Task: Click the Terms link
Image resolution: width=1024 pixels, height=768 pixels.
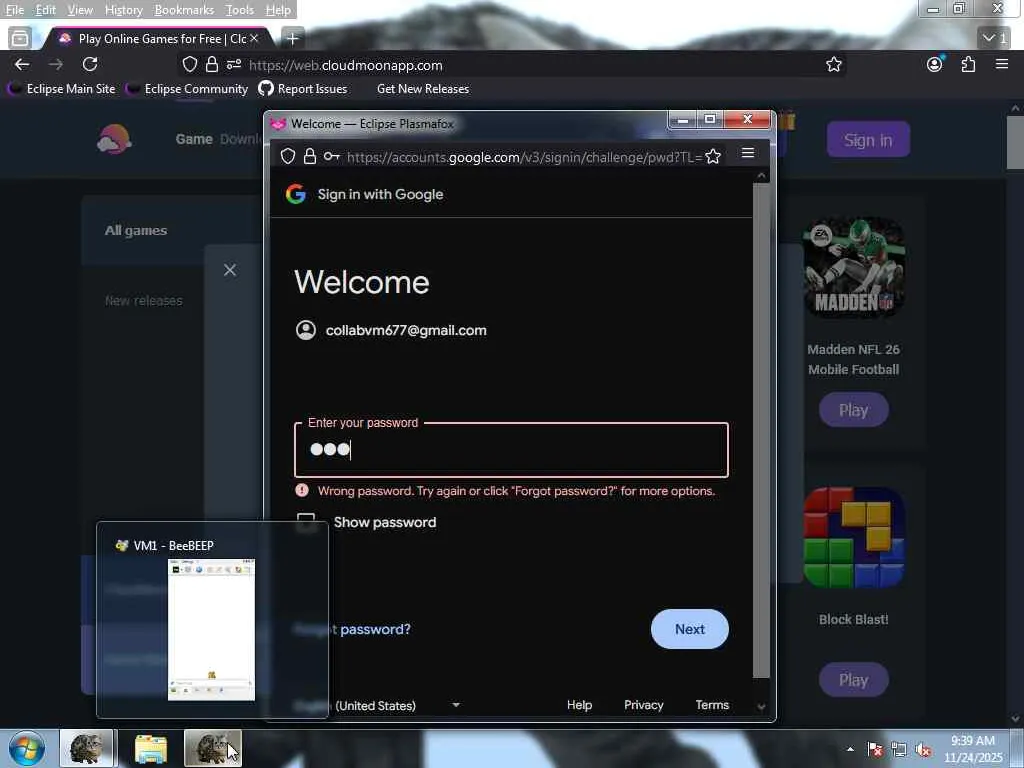Action: click(712, 705)
